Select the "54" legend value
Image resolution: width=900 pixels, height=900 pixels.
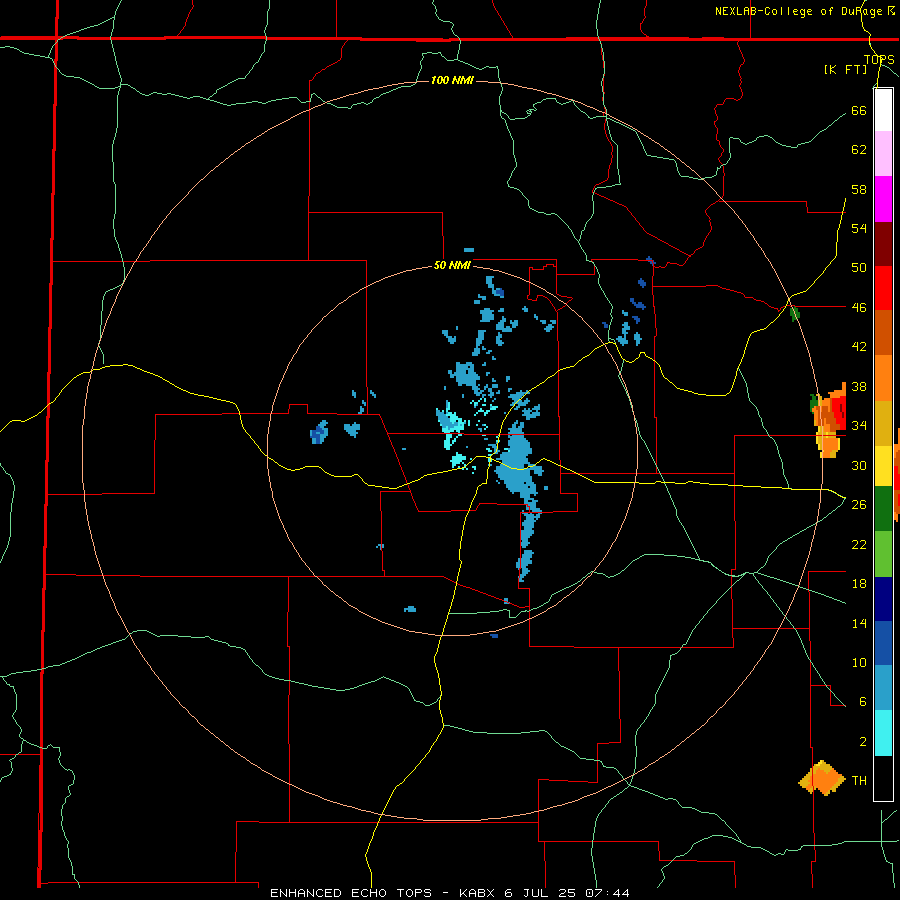859,228
